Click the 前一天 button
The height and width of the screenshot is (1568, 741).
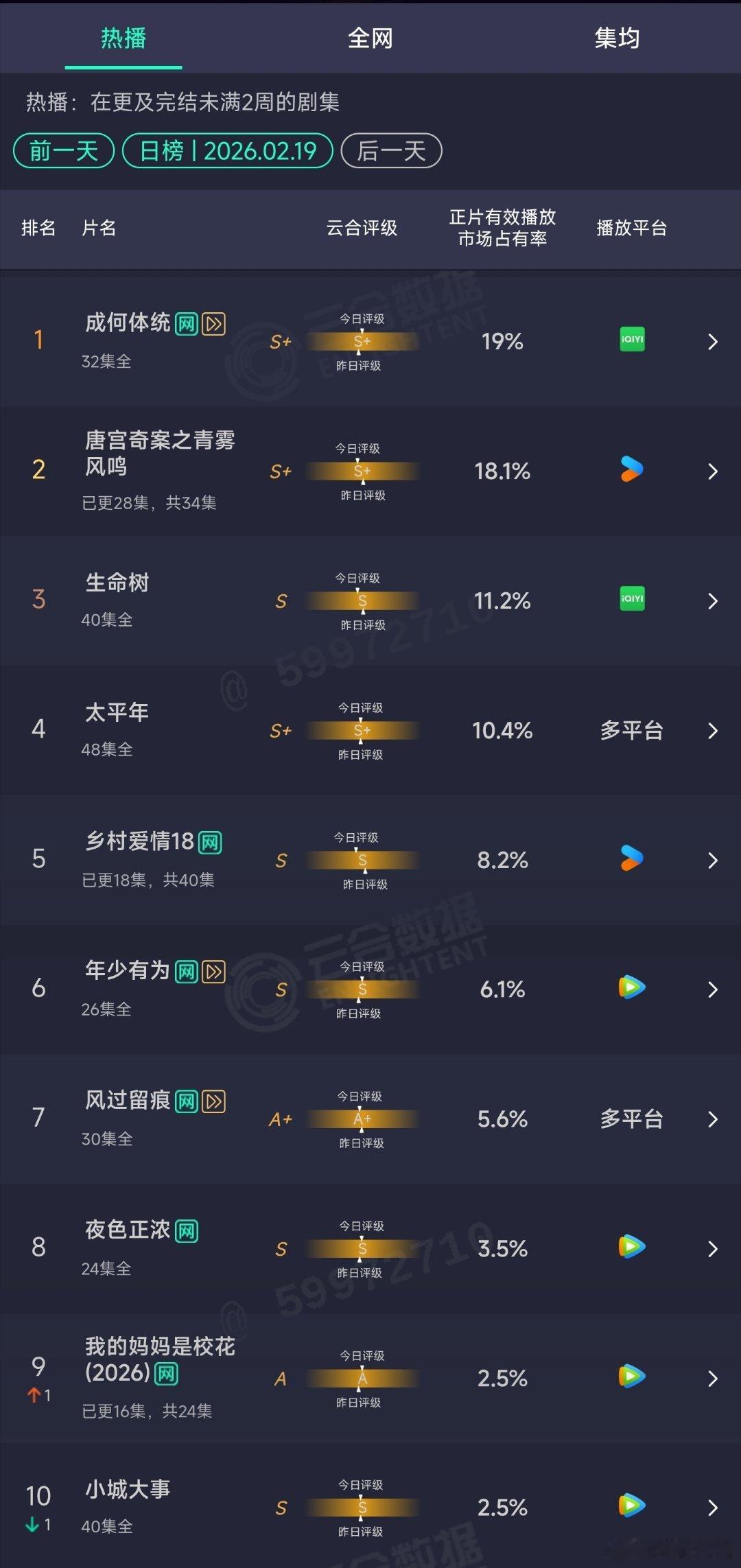tap(63, 151)
